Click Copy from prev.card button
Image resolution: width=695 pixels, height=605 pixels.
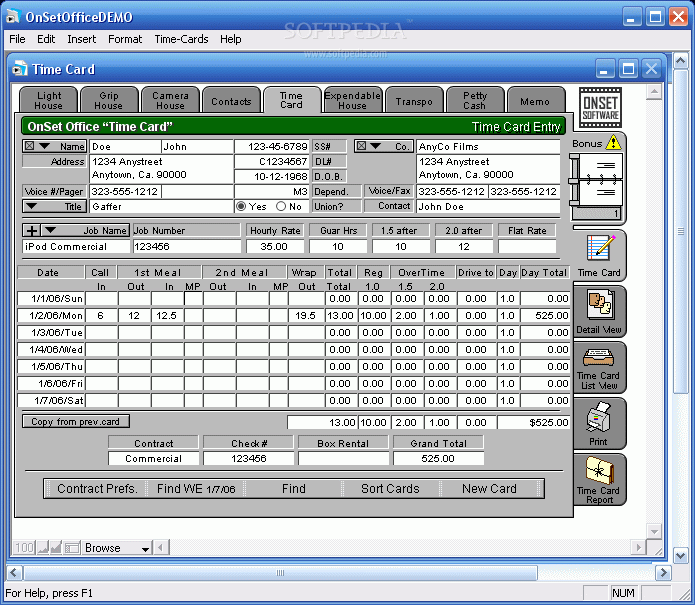[x=76, y=422]
